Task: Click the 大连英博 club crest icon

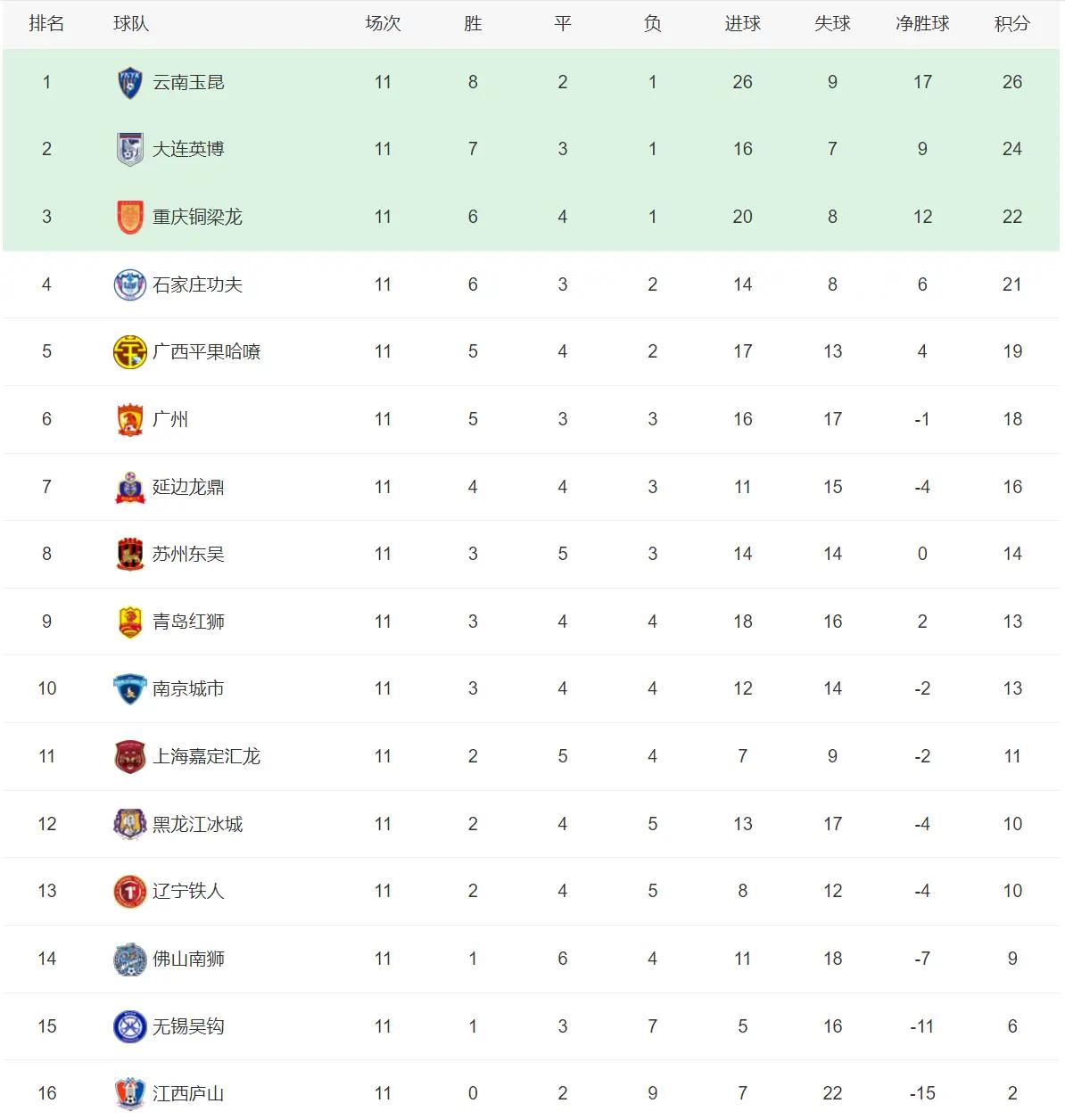Action: click(130, 149)
